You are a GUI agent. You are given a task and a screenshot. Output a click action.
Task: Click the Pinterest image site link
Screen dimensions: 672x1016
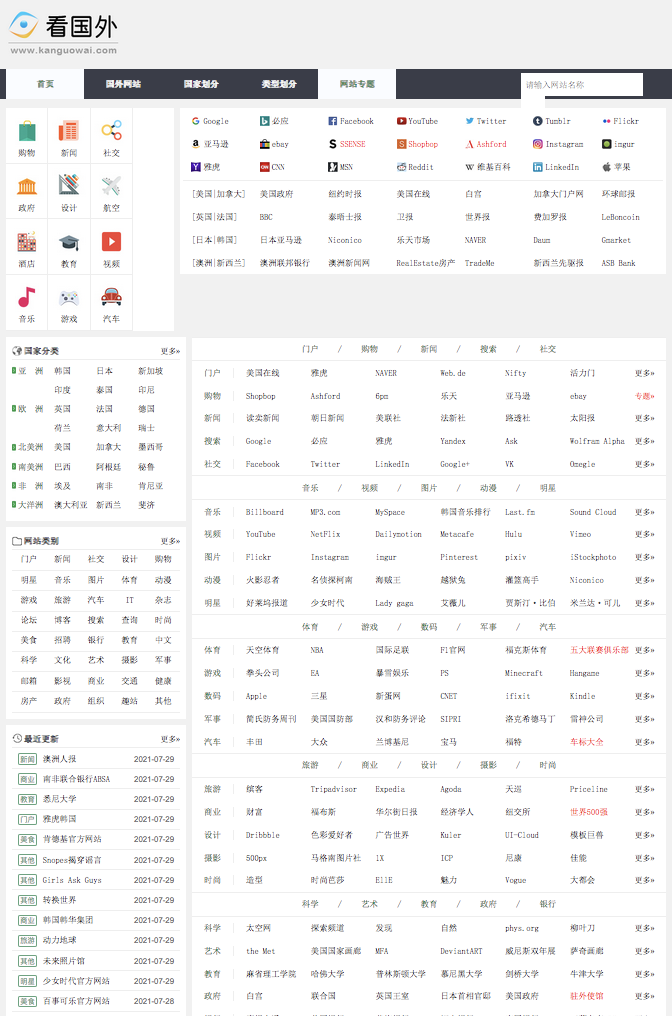pyautogui.click(x=459, y=557)
